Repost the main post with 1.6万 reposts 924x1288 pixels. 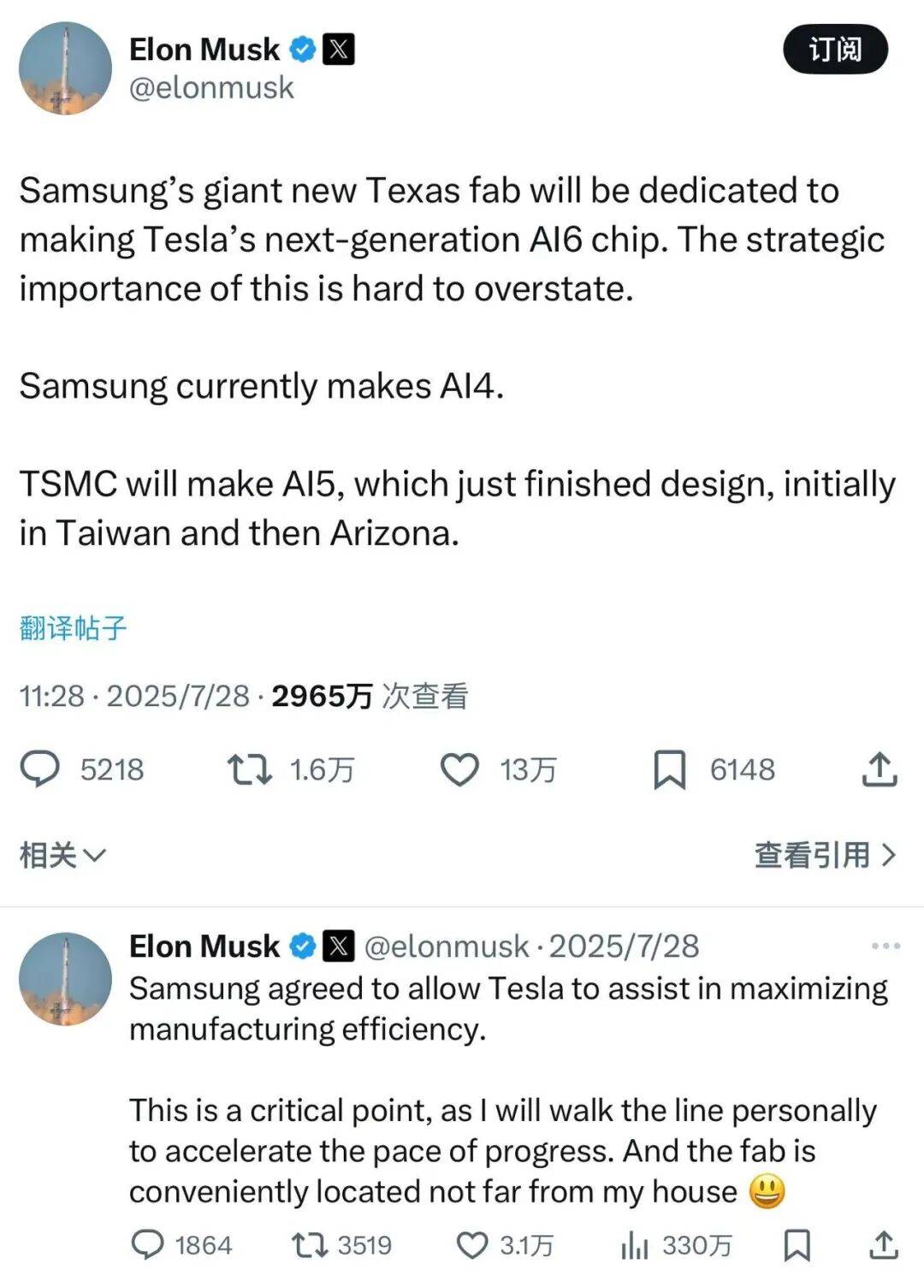[x=249, y=769]
